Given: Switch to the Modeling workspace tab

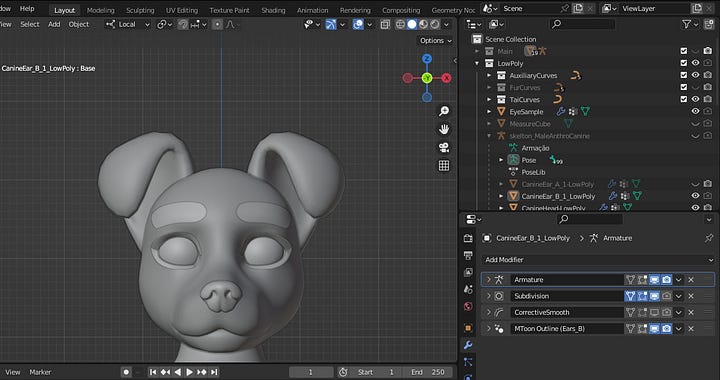Looking at the screenshot, I should point(101,10).
